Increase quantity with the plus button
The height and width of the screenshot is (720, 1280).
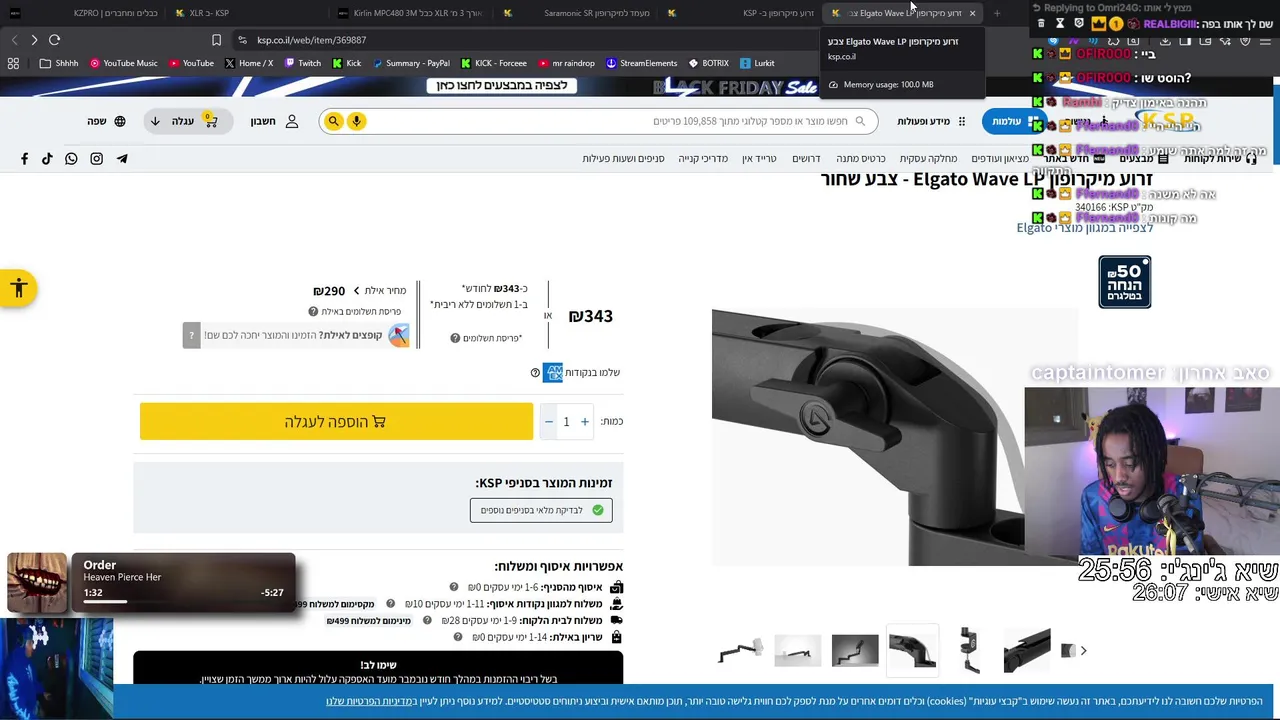[x=585, y=422]
